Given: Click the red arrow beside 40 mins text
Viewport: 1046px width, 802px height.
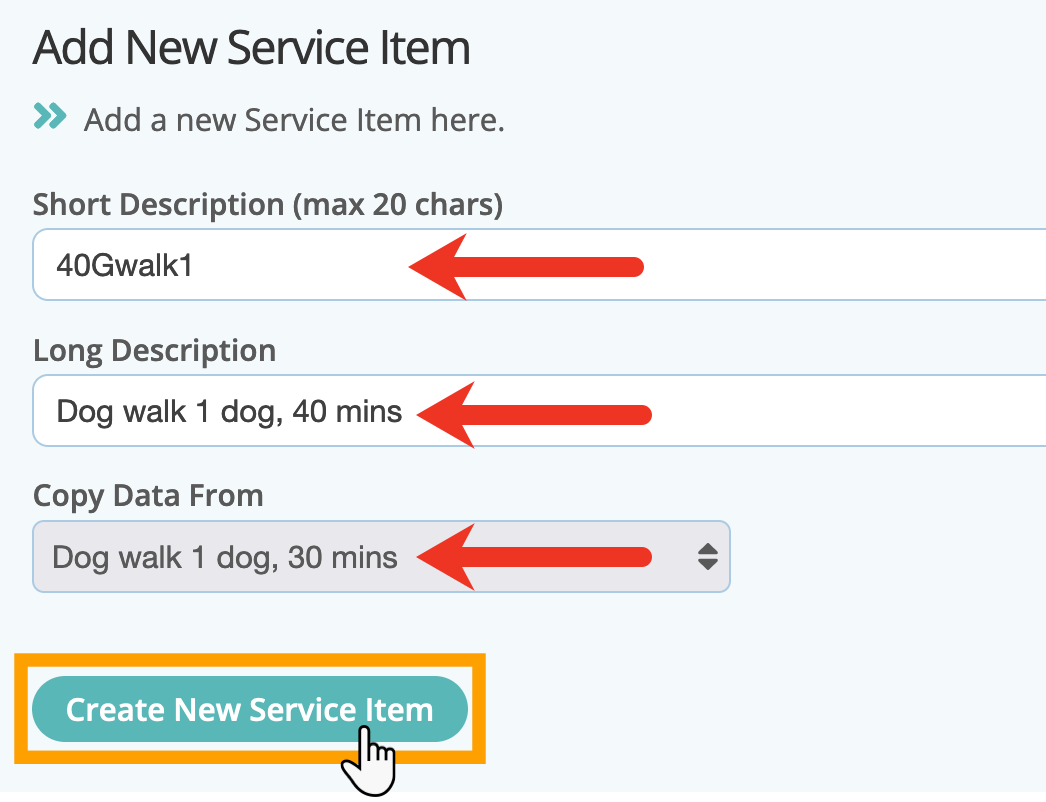Looking at the screenshot, I should [x=534, y=414].
